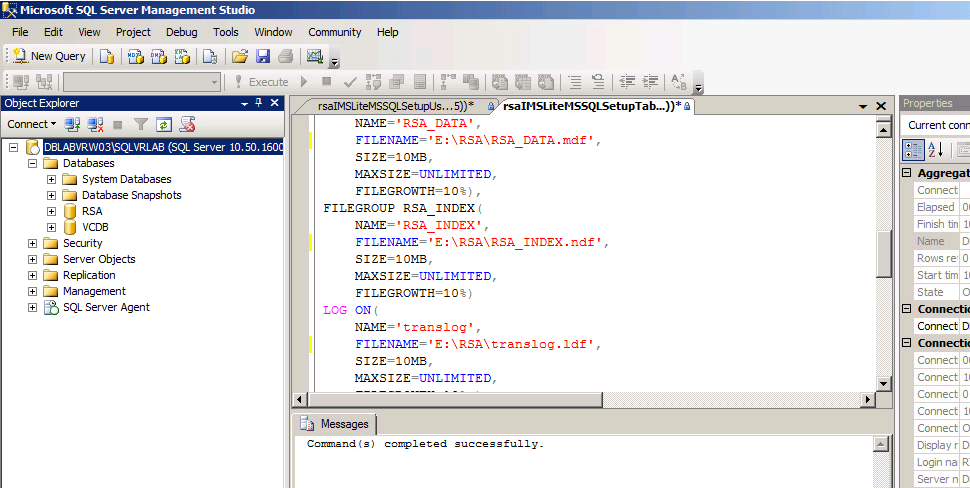Close the Object Explorer panel

pyautogui.click(x=275, y=103)
